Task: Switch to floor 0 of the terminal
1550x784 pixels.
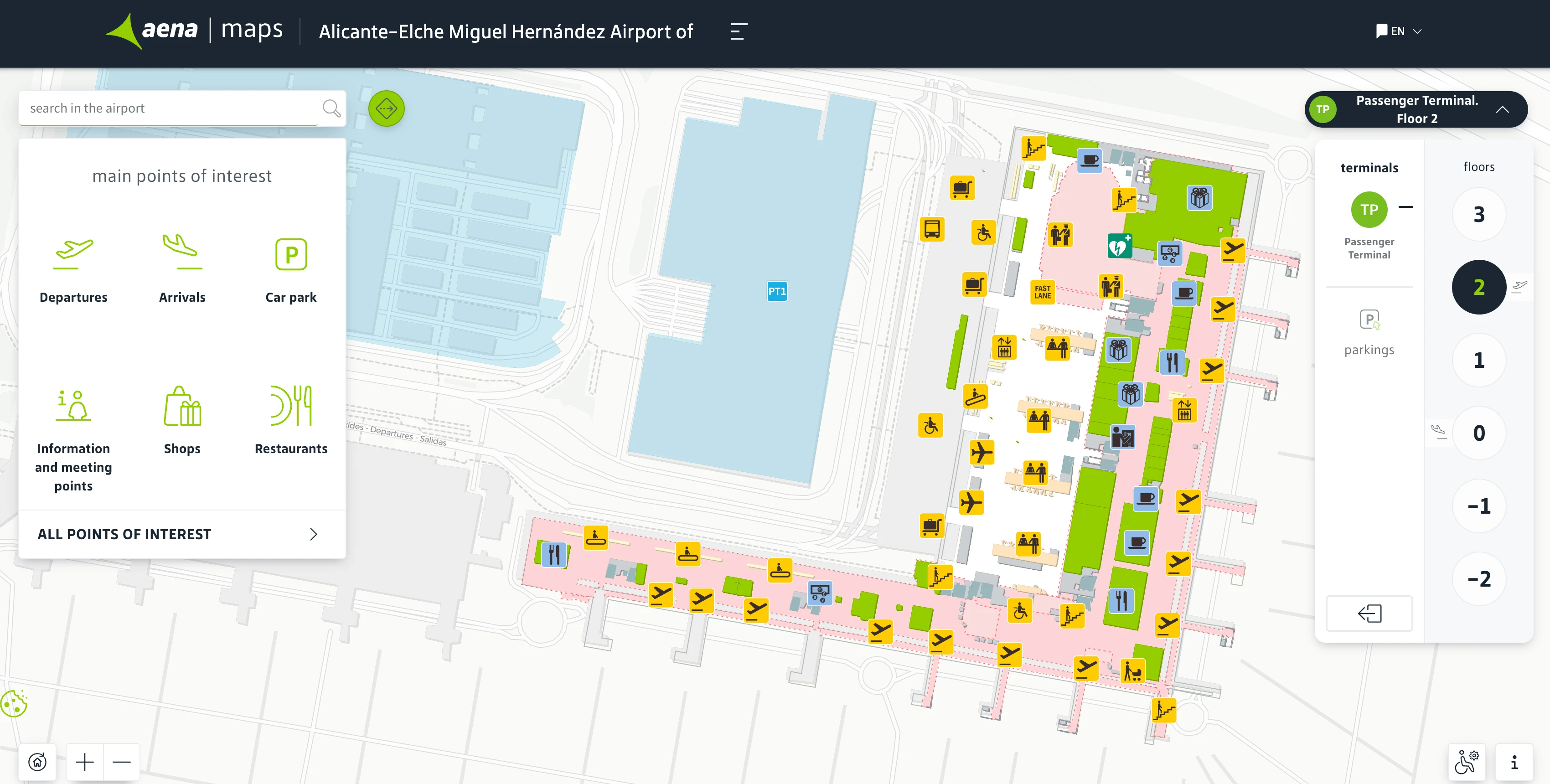Action: (x=1479, y=433)
